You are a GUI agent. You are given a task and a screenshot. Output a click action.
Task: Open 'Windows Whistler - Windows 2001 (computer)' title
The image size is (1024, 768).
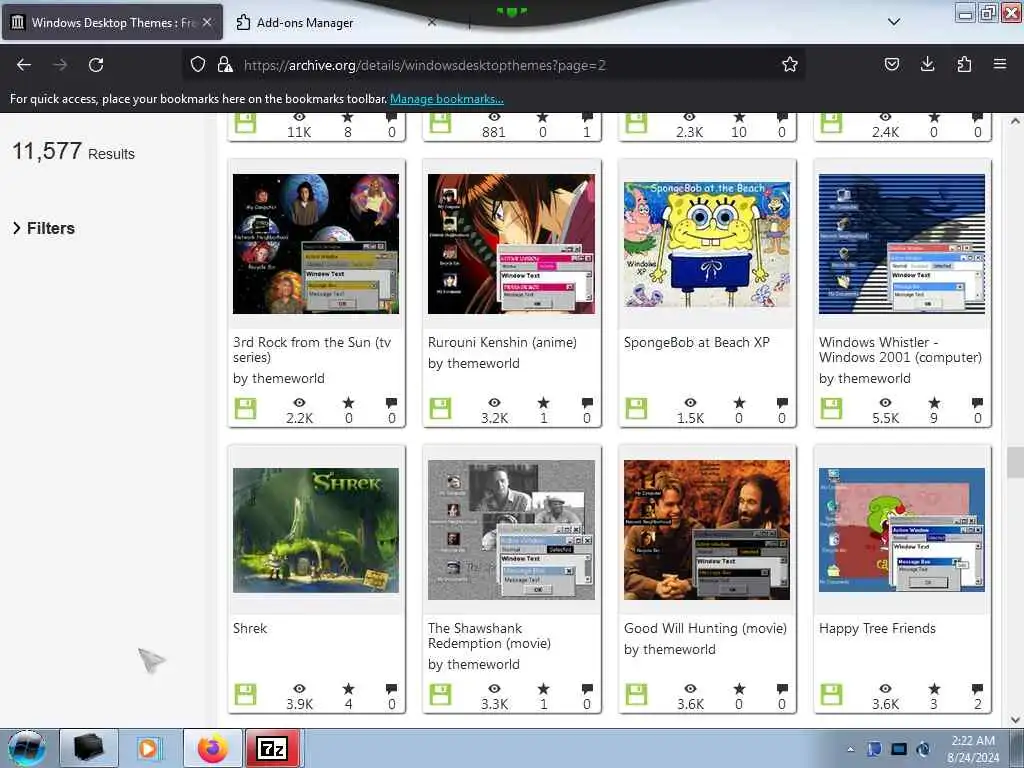point(901,349)
